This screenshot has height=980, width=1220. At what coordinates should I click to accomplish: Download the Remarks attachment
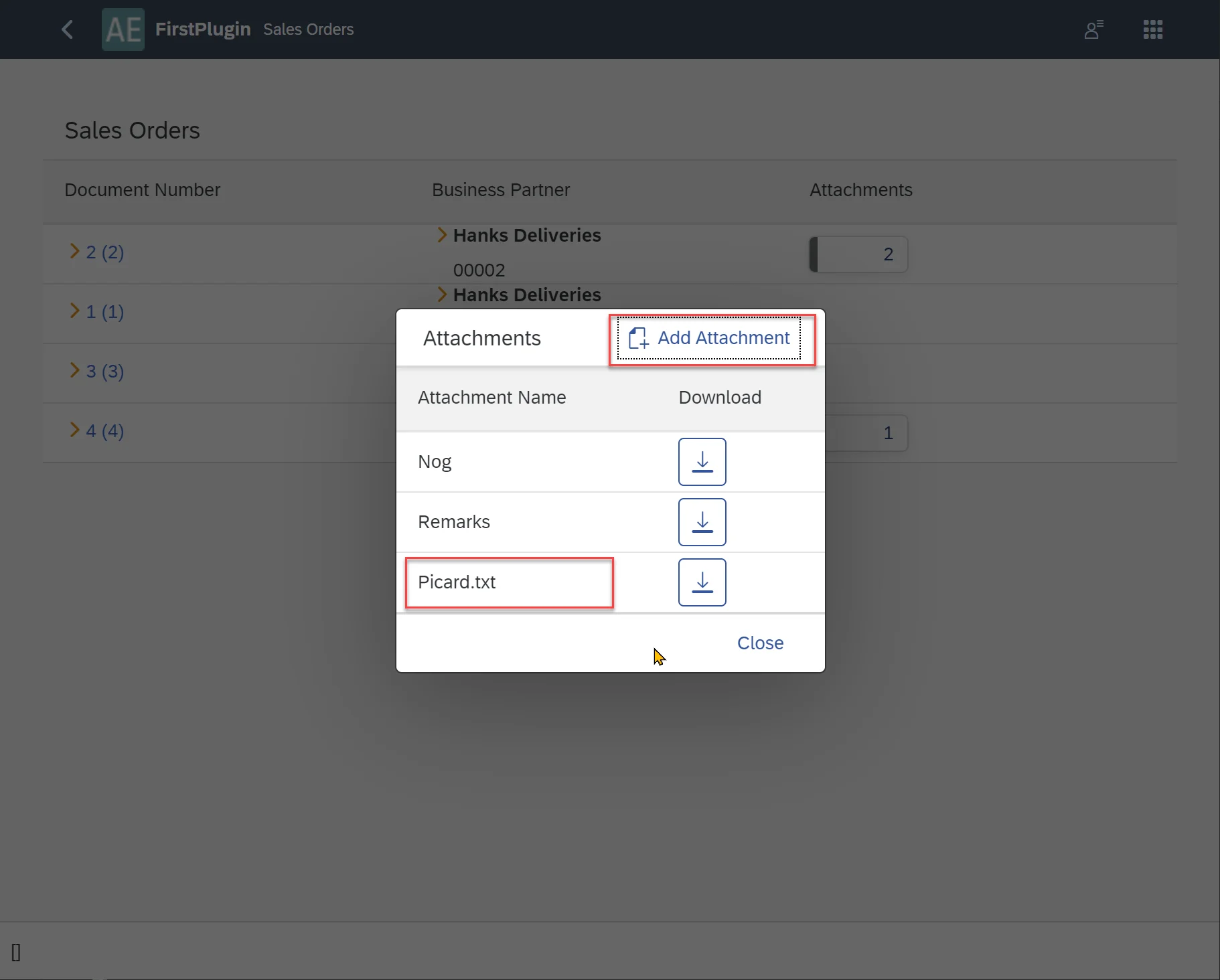click(702, 522)
